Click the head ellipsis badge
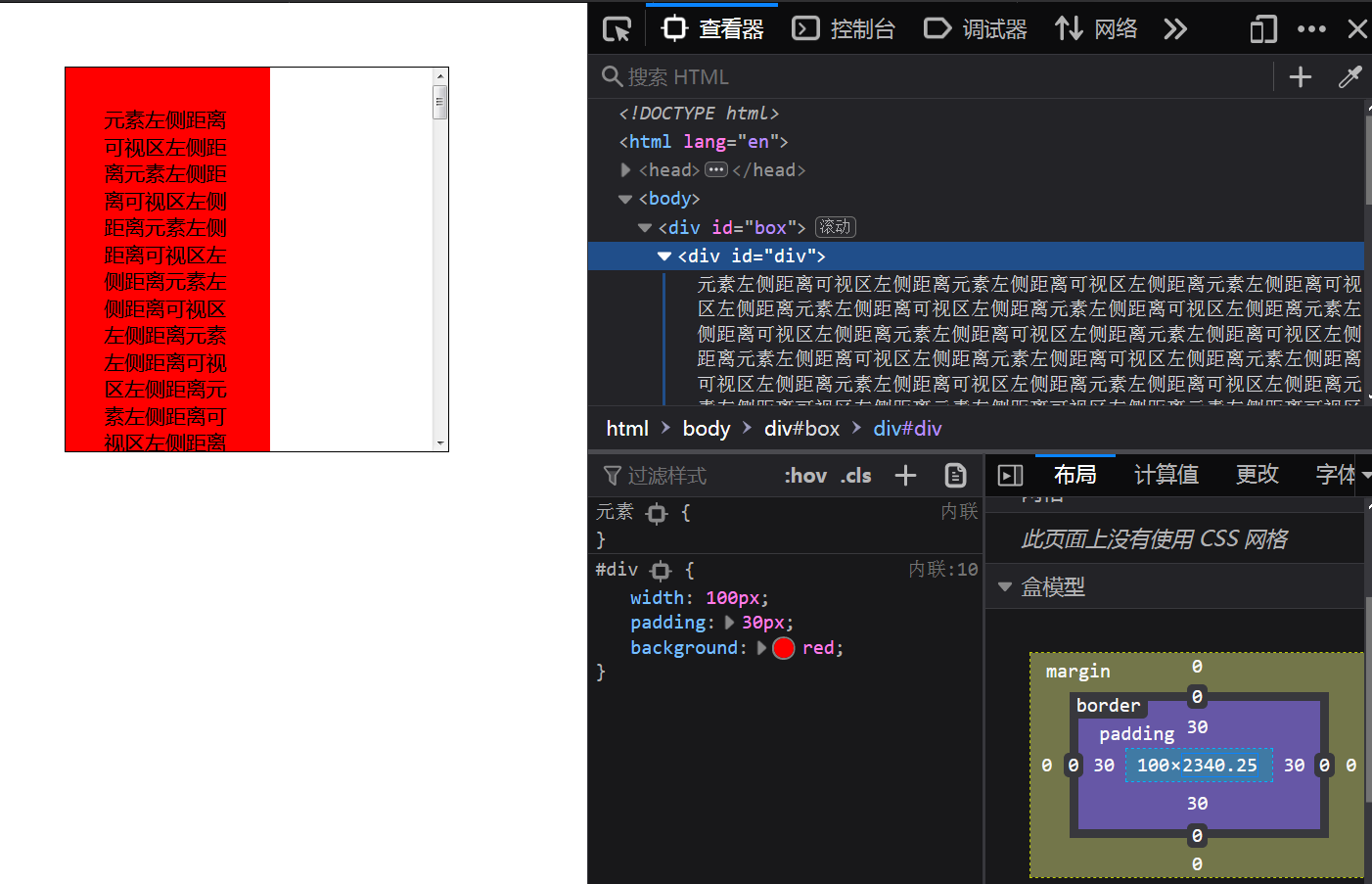 coord(716,170)
